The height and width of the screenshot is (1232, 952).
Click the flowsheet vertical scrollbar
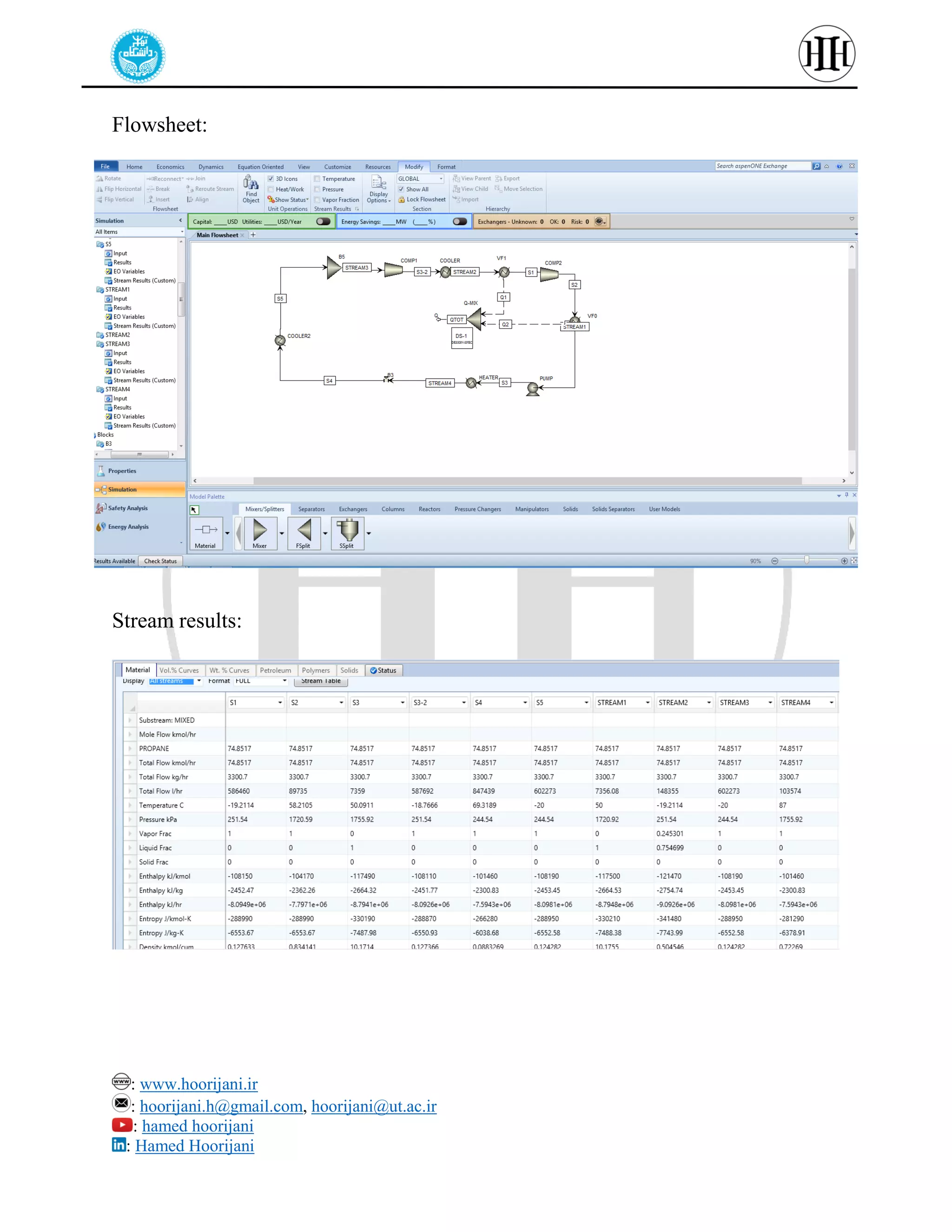tap(852, 359)
